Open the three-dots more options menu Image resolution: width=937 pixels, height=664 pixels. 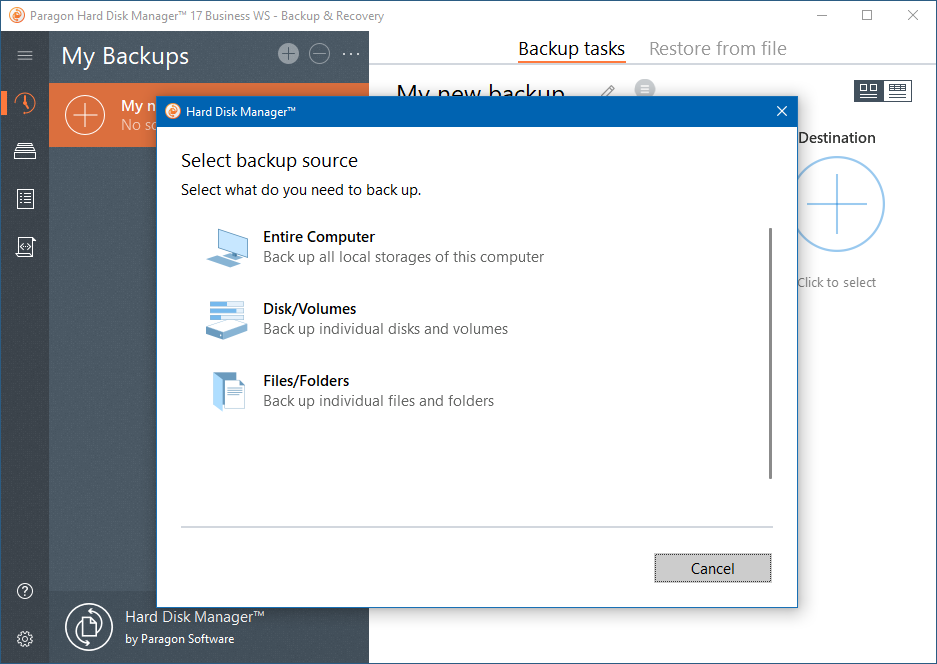[351, 54]
